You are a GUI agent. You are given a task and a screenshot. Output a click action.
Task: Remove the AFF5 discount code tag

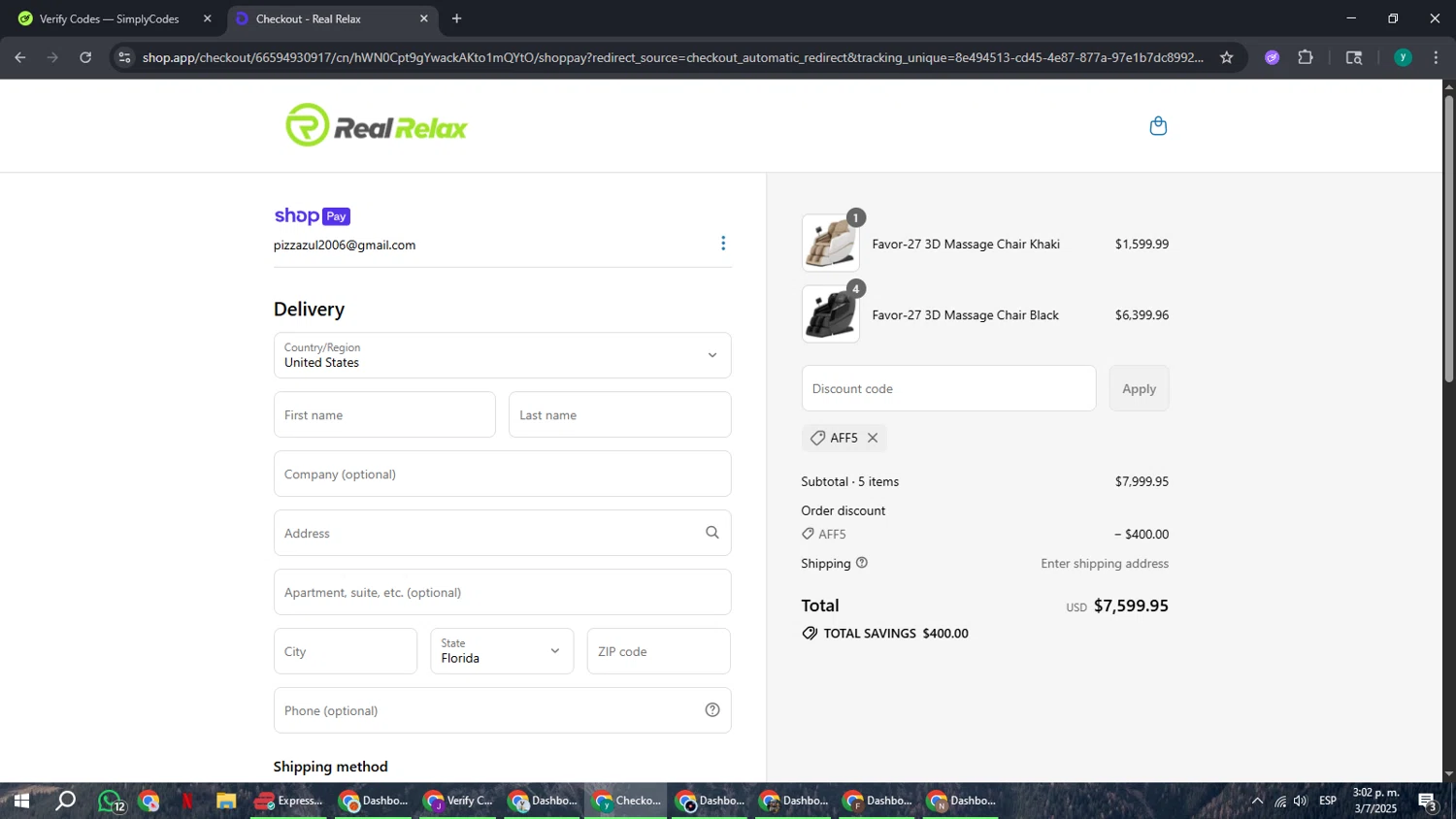point(873,438)
